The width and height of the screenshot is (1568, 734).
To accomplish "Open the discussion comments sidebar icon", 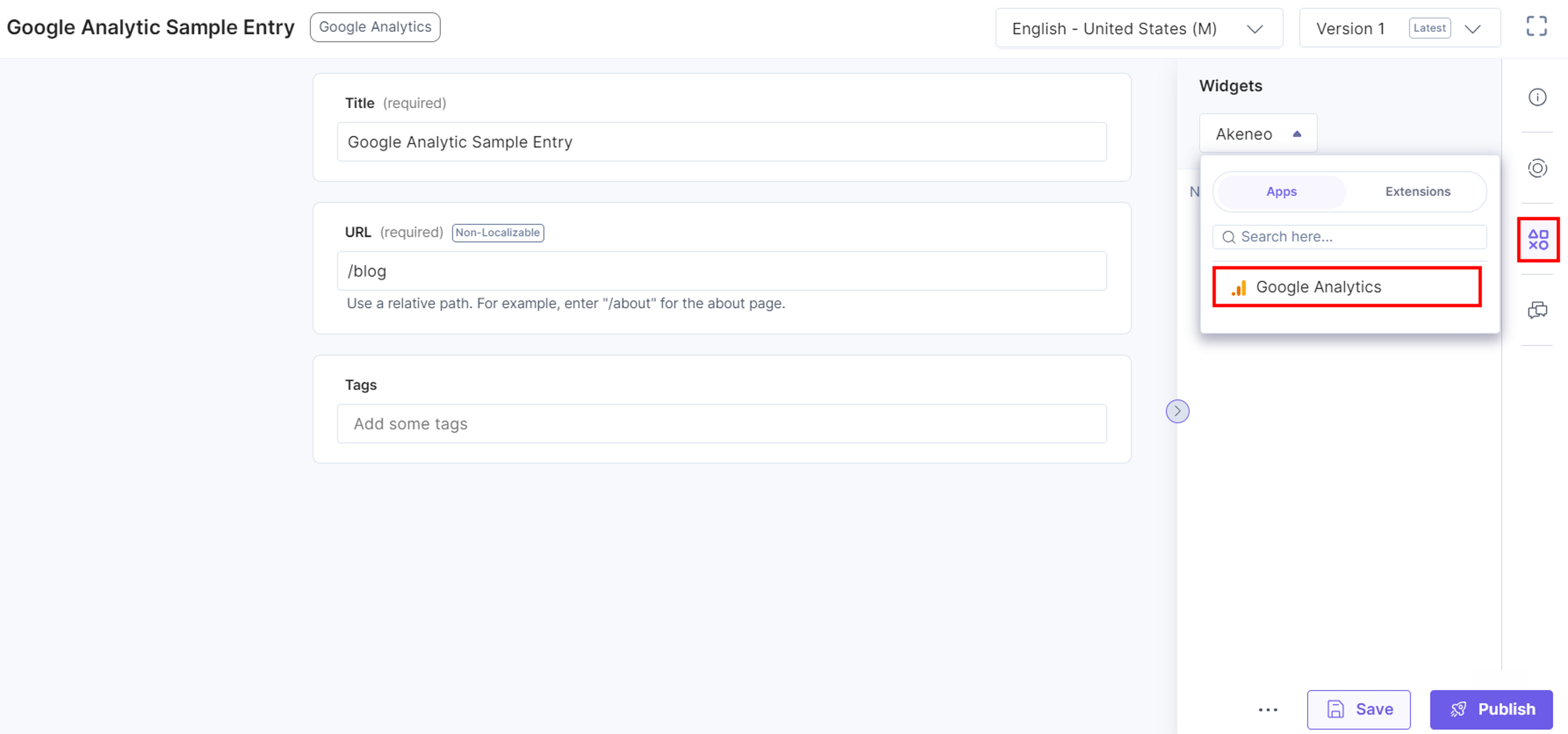I will (x=1537, y=310).
